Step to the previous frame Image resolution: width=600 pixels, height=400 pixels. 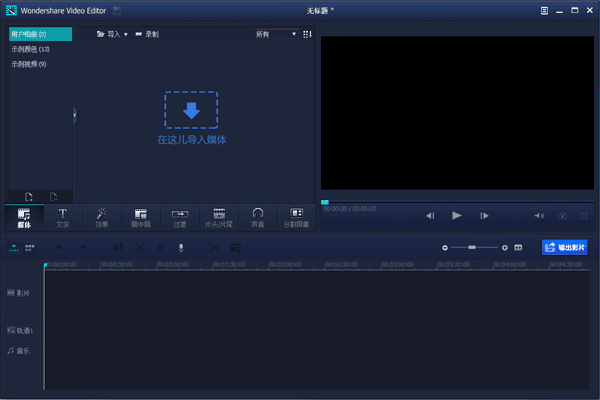pos(430,216)
